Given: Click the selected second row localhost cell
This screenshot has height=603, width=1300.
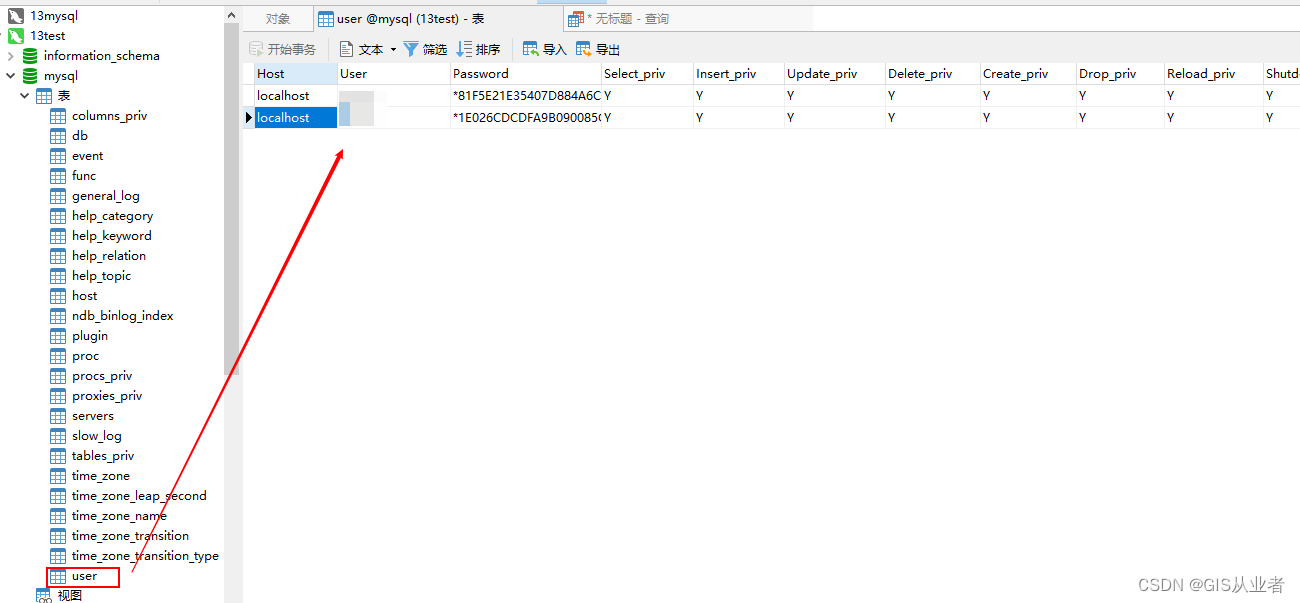Looking at the screenshot, I should click(x=295, y=117).
